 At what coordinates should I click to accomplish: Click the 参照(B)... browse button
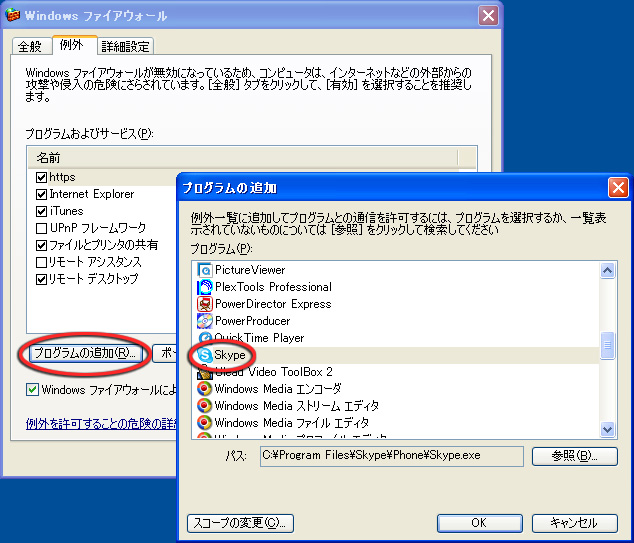(x=575, y=456)
